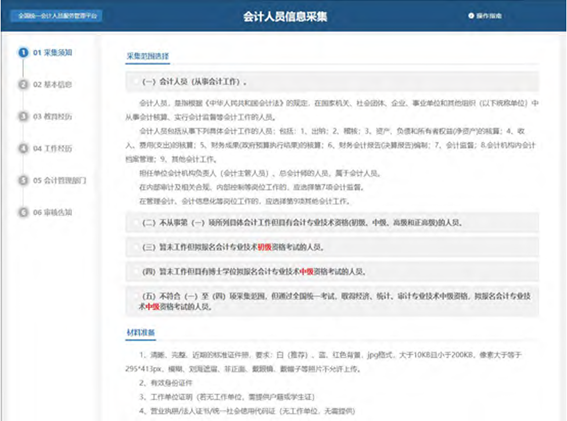Image resolution: width=567 pixels, height=421 pixels.
Task: Click the 材料准备 section heading
Action: click(141, 332)
